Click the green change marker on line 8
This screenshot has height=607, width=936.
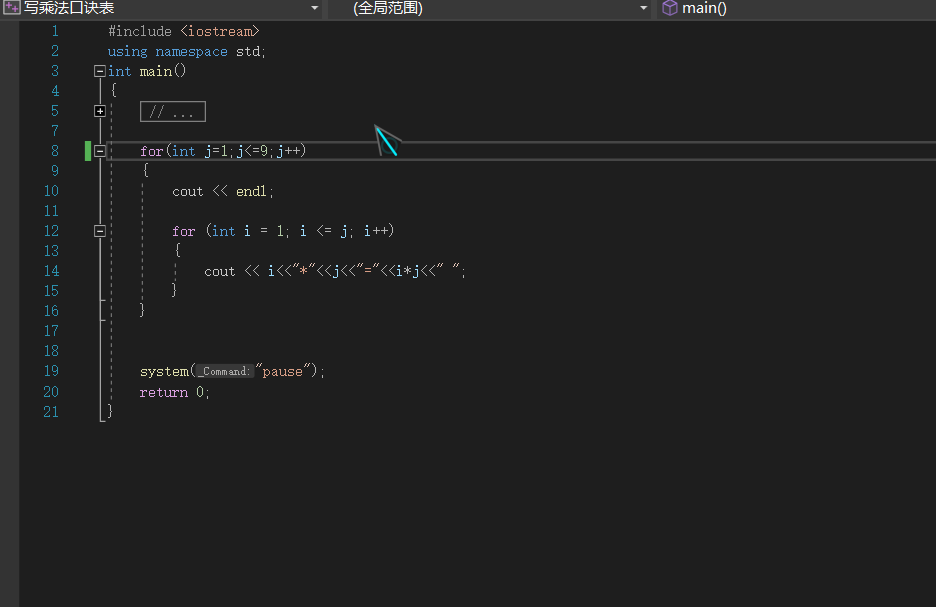(x=88, y=151)
